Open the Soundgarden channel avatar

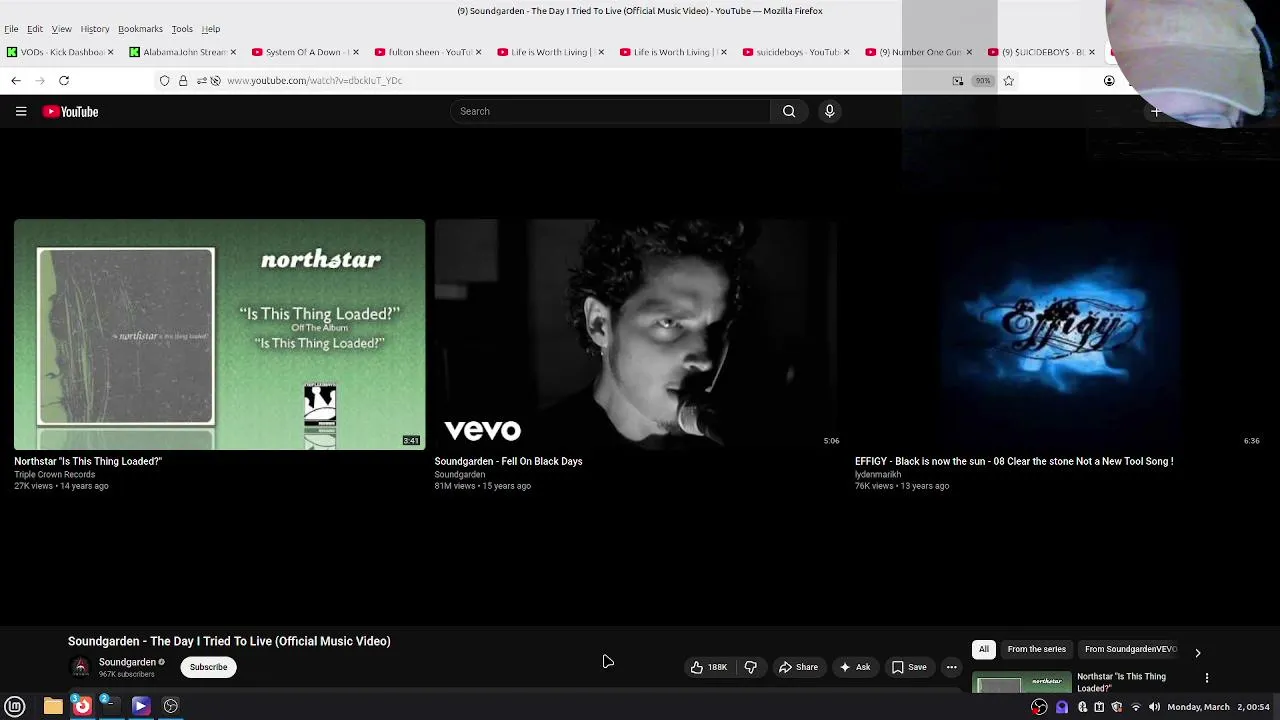pyautogui.click(x=81, y=667)
